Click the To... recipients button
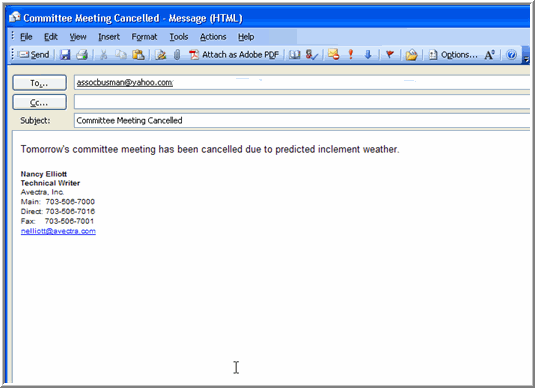Viewport: 535px width, 388px height. 40,83
